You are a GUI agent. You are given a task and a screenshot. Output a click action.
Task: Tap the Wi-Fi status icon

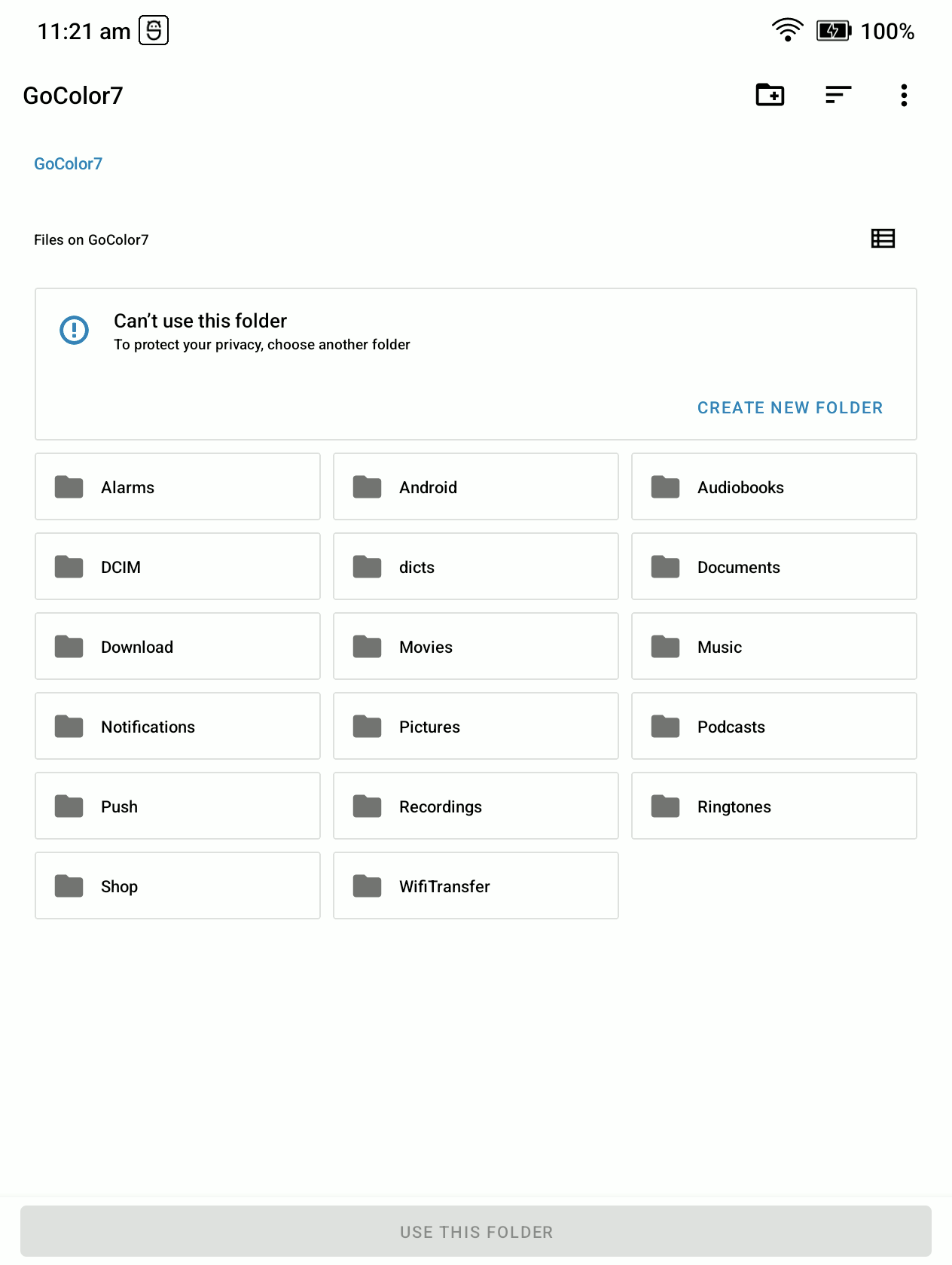pos(787,30)
